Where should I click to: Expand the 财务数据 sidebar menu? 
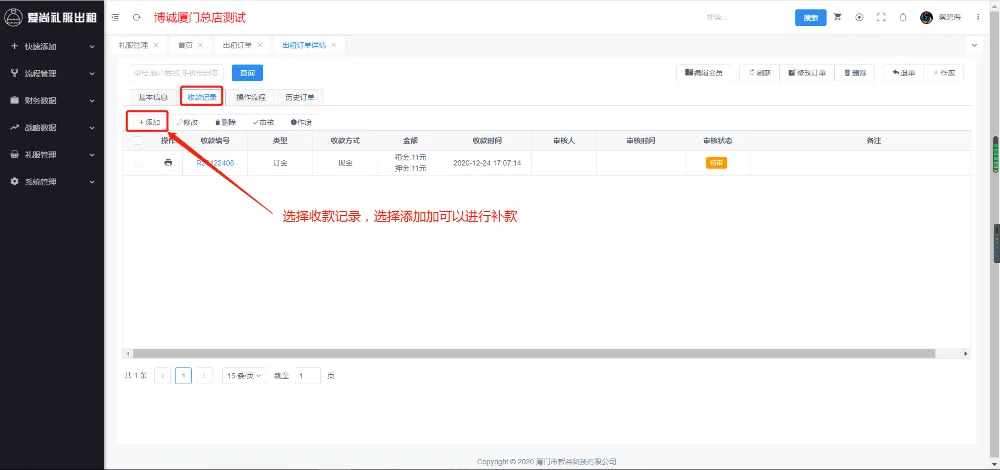click(x=52, y=100)
